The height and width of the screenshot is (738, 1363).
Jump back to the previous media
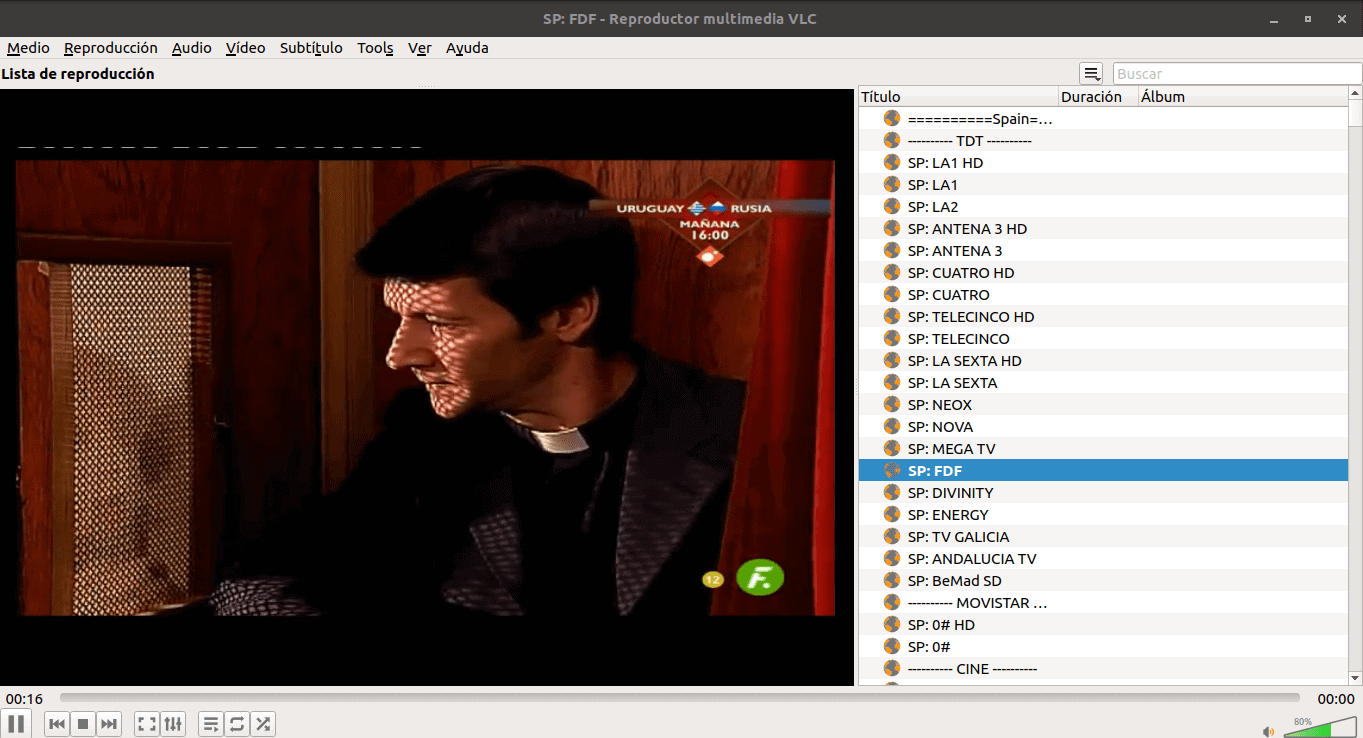tap(57, 723)
